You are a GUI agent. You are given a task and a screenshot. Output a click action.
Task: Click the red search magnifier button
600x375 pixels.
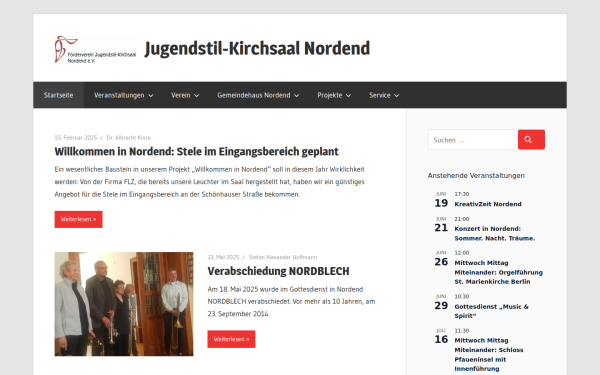531,140
